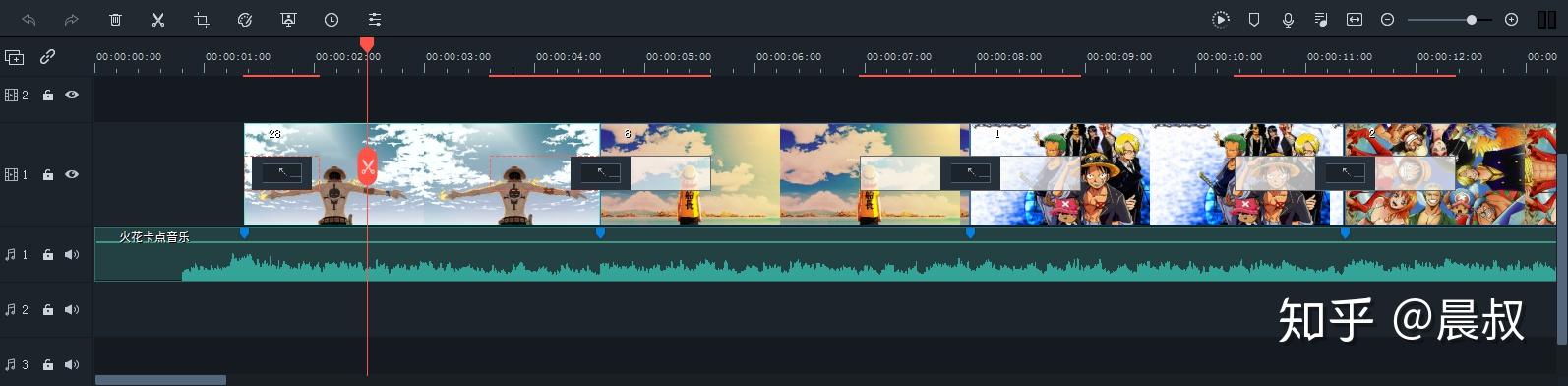This screenshot has width=1568, height=386.
Task: Zoom in the timeline with plus button
Action: coord(1512,20)
